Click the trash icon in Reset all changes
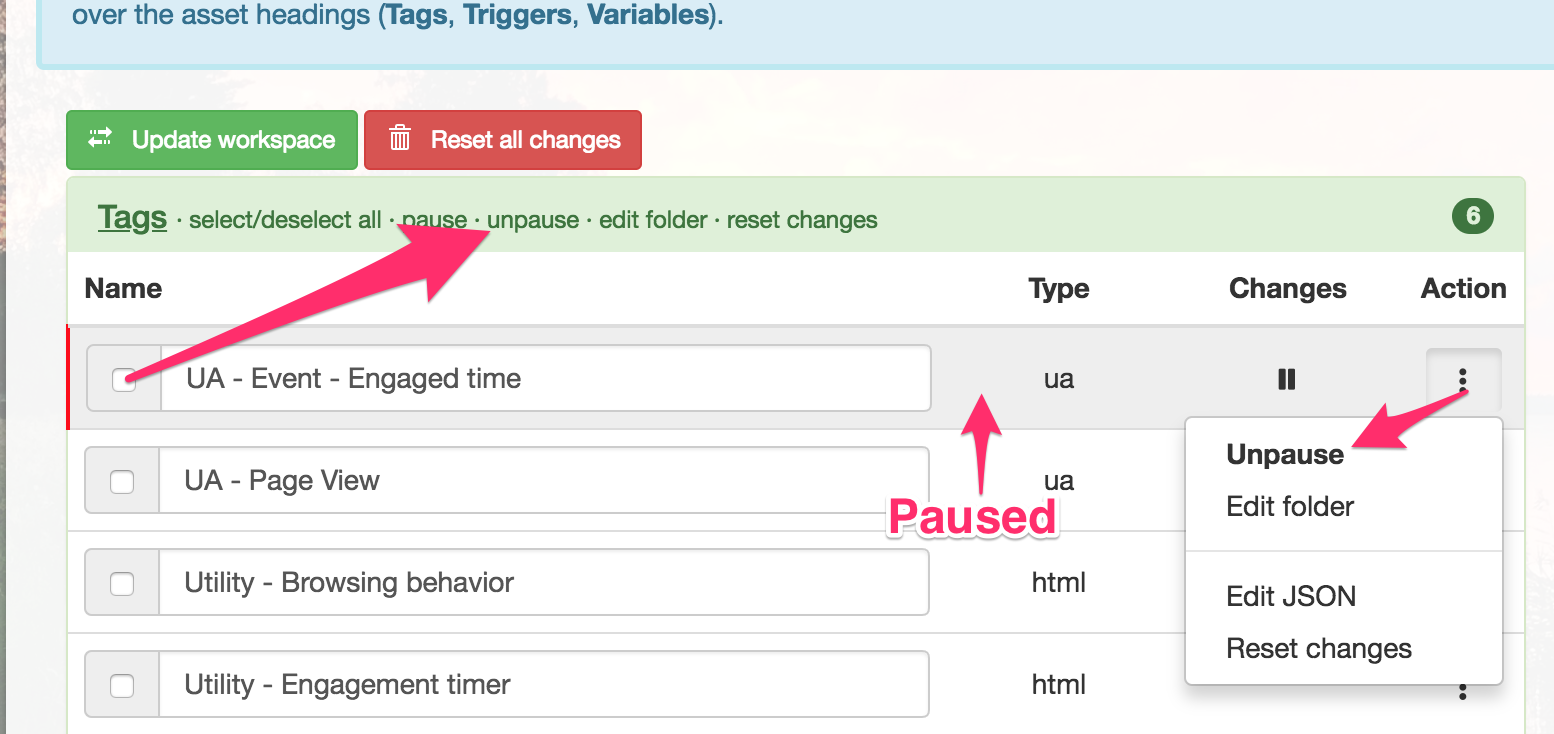 pyautogui.click(x=400, y=139)
